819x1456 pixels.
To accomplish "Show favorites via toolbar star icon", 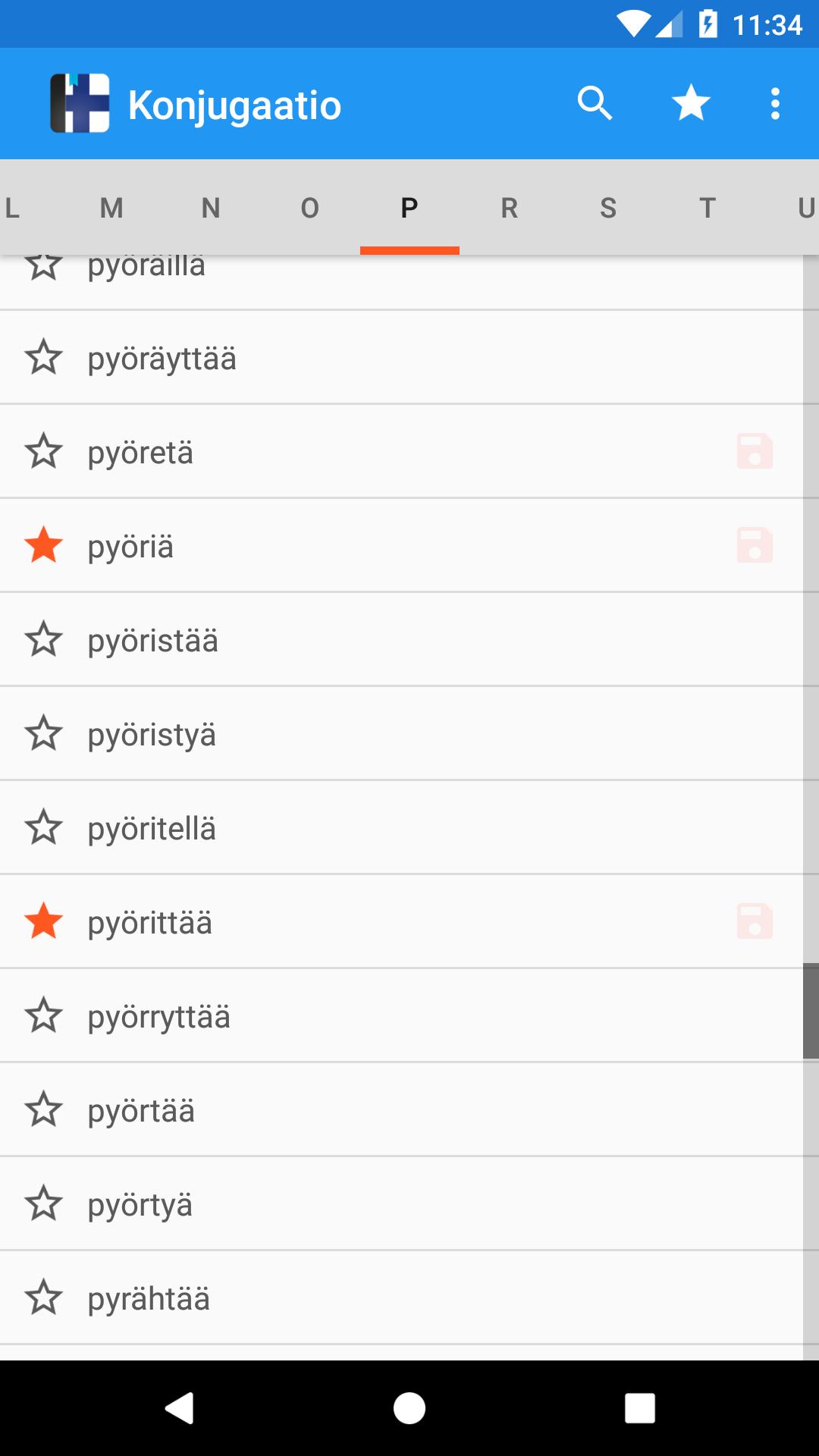I will [691, 103].
